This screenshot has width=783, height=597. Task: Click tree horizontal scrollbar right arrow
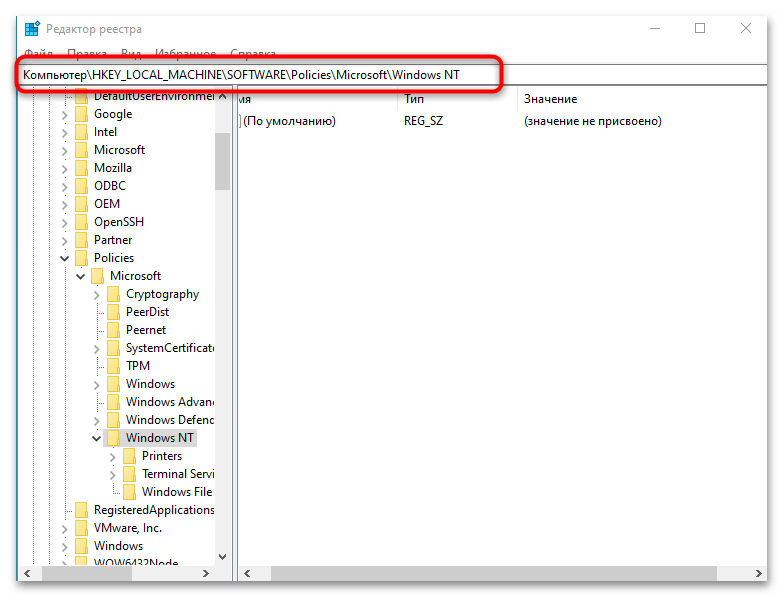click(x=206, y=574)
